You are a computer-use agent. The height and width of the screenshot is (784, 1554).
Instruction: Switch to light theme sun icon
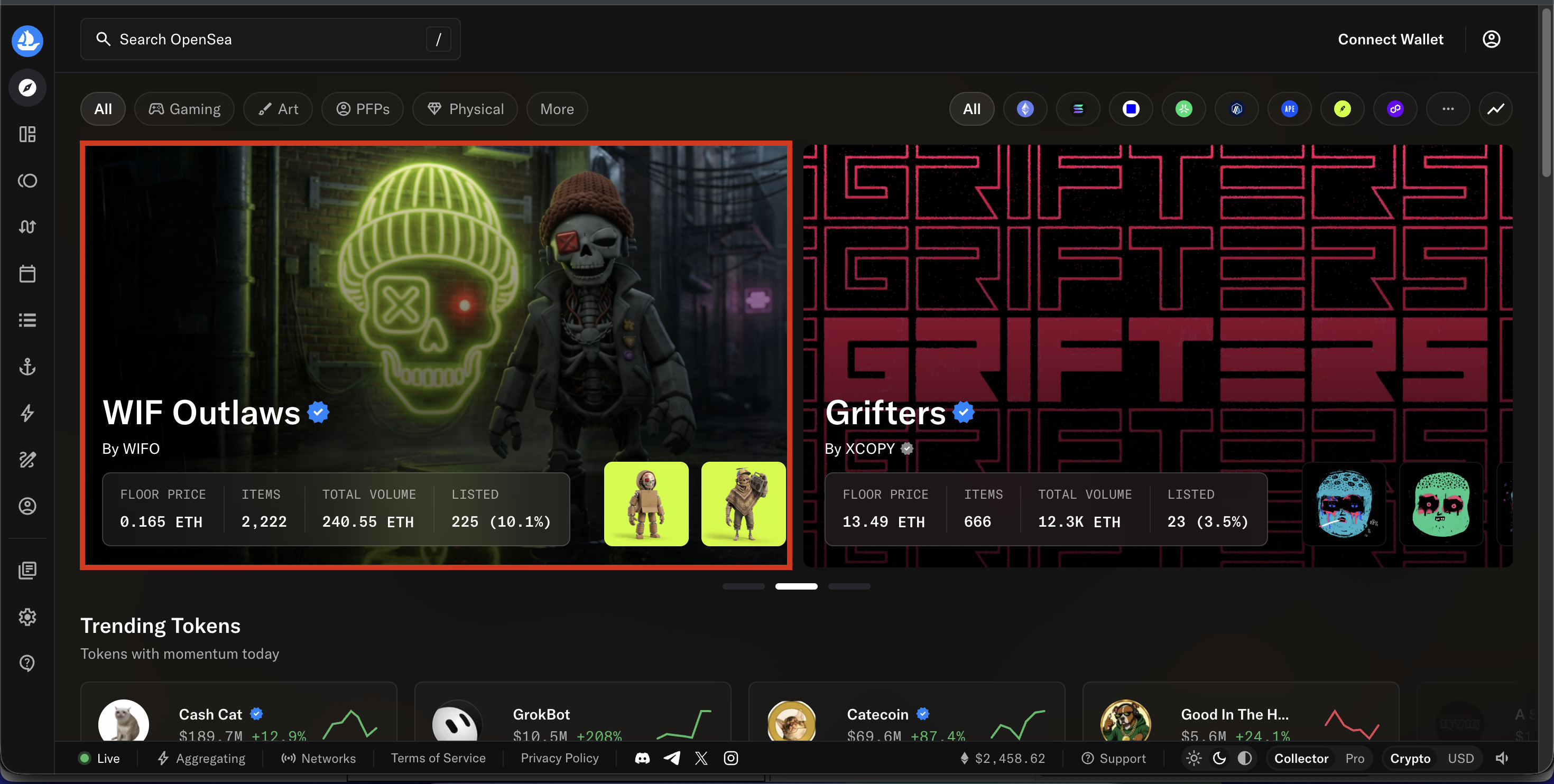1194,758
